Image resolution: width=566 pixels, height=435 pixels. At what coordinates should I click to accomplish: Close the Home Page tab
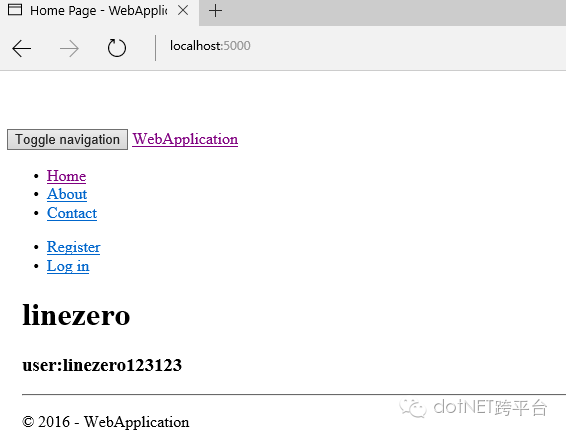tap(183, 10)
